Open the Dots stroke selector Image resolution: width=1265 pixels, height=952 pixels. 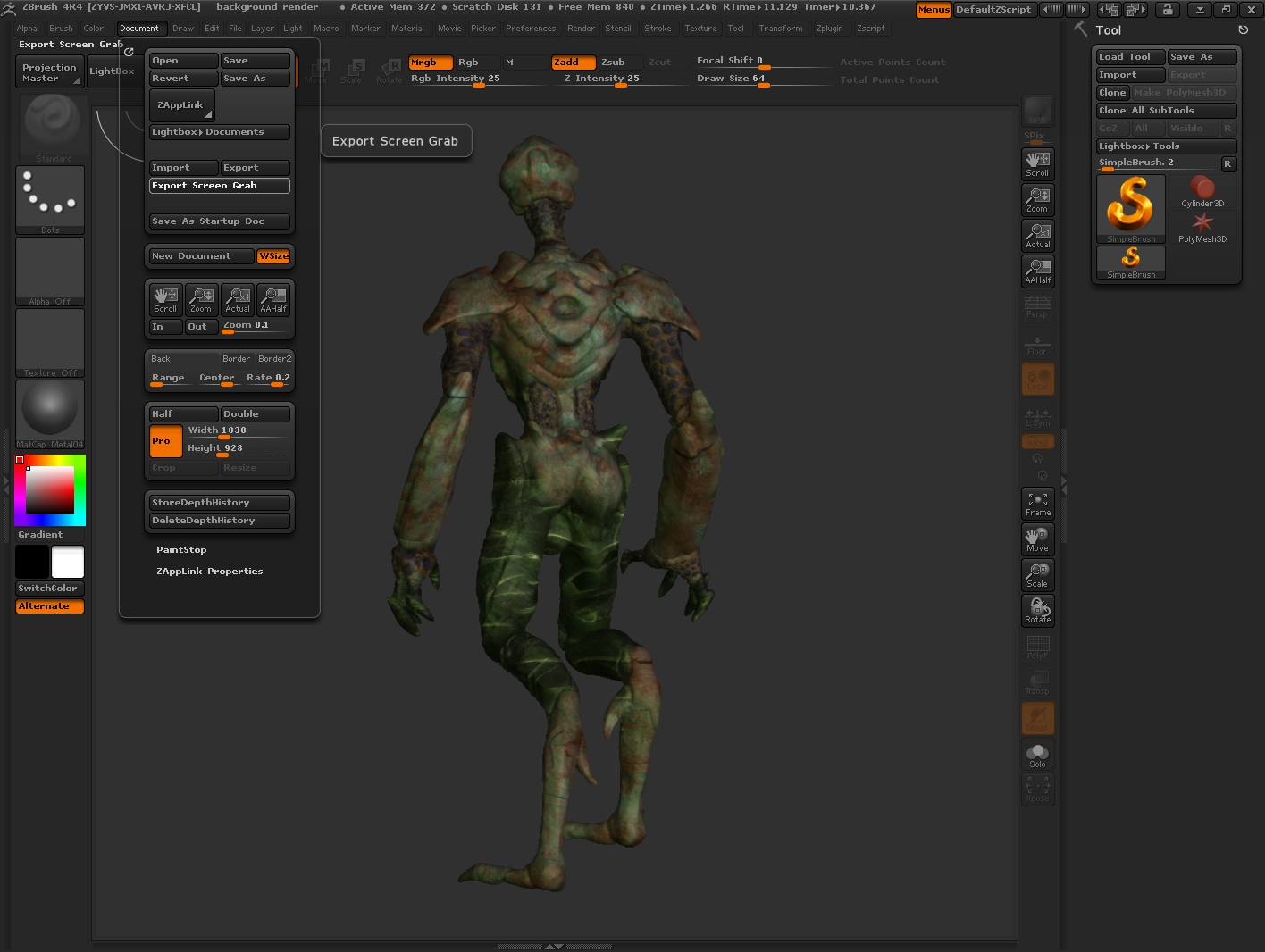point(51,200)
